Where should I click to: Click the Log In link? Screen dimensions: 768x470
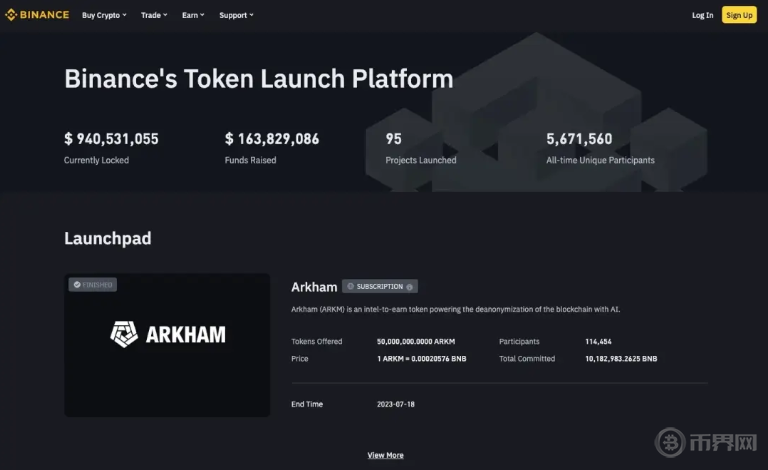pos(702,15)
